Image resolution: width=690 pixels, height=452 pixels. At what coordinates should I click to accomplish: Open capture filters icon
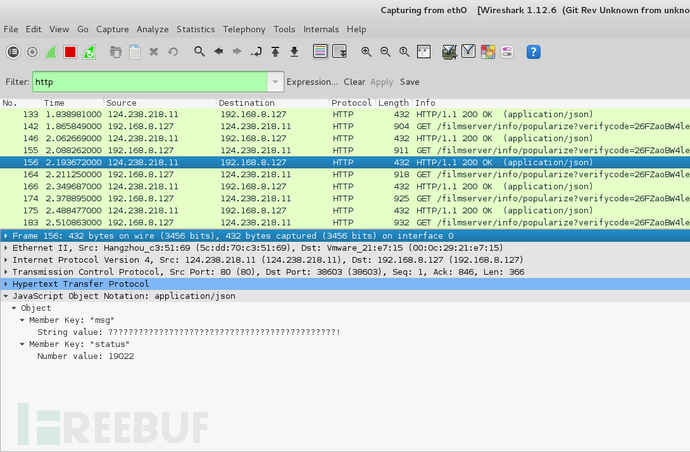coord(449,52)
